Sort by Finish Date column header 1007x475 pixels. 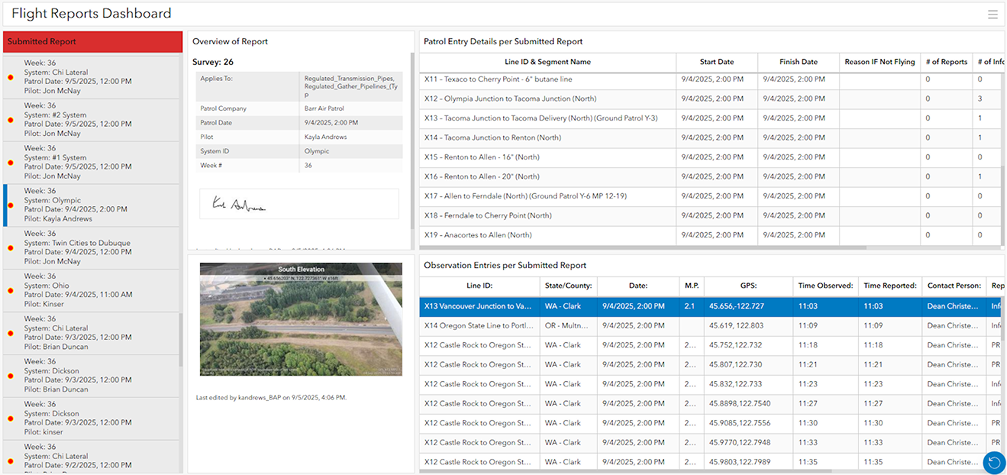(x=798, y=62)
